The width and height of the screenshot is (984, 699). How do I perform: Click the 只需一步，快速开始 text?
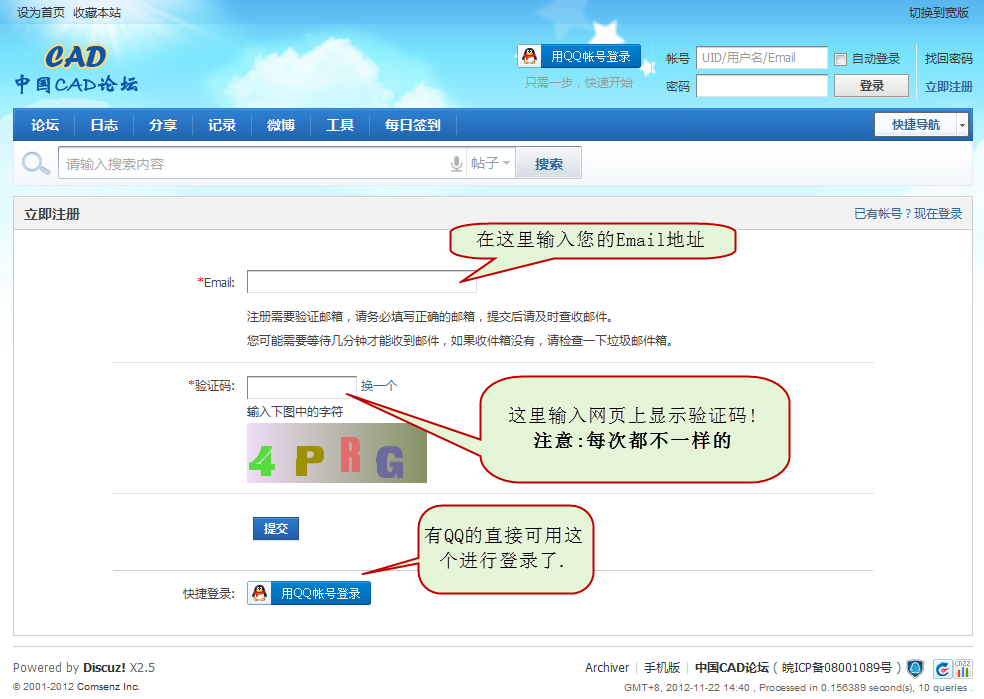579,83
